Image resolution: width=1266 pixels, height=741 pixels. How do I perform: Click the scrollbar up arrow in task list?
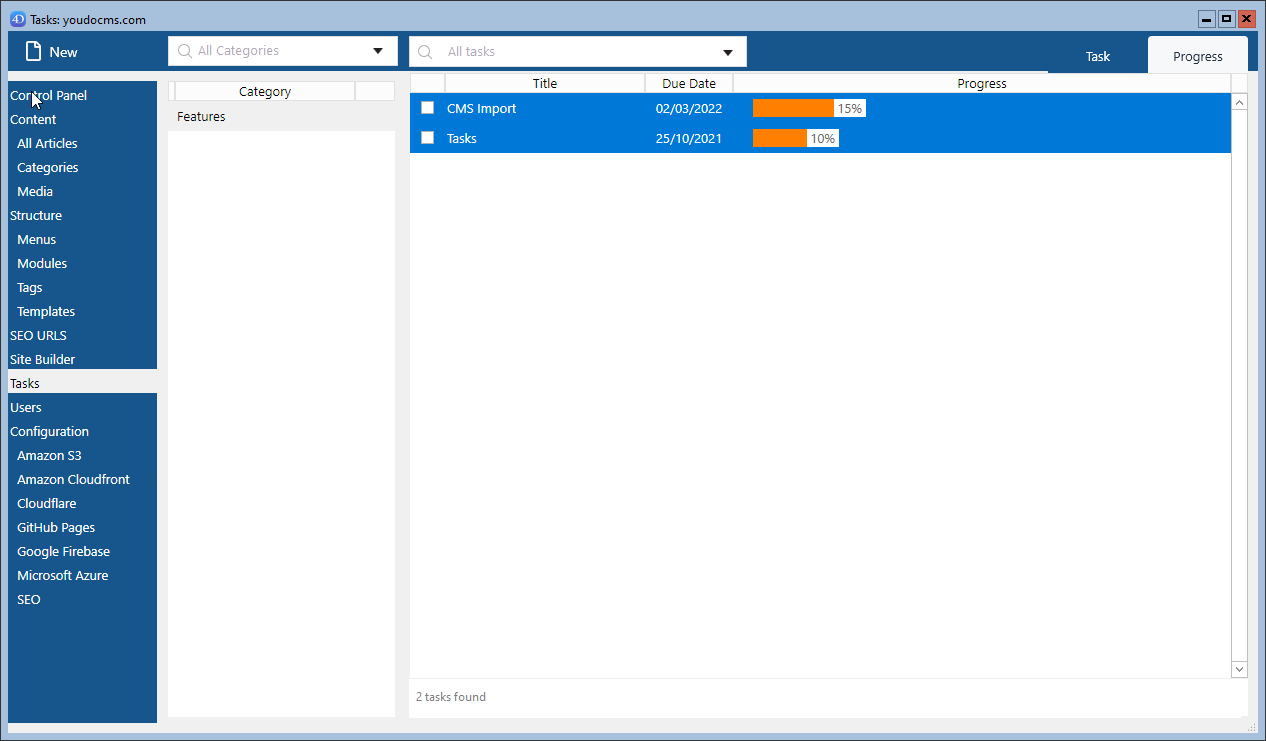click(x=1240, y=102)
